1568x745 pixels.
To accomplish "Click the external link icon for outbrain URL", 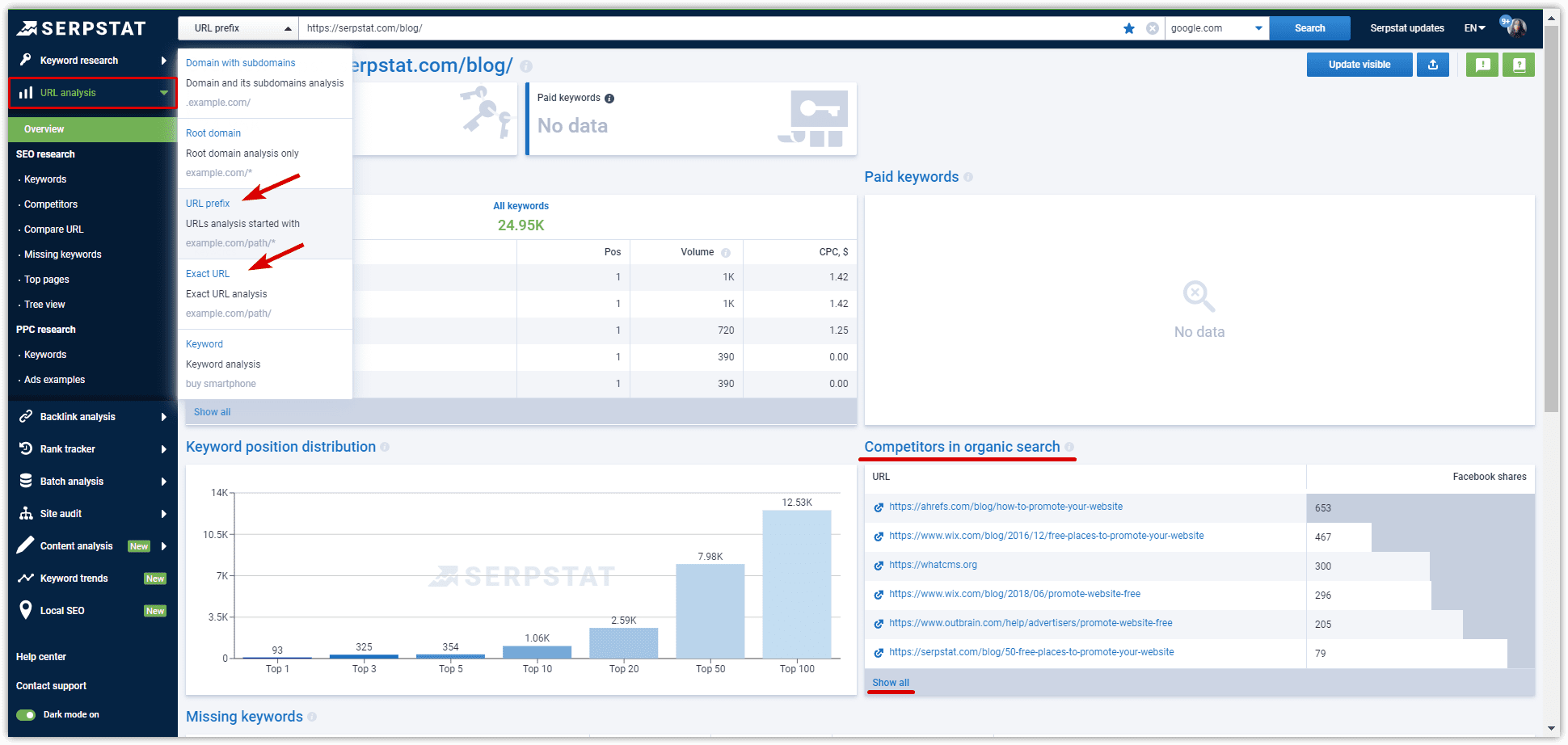I will click(x=879, y=624).
